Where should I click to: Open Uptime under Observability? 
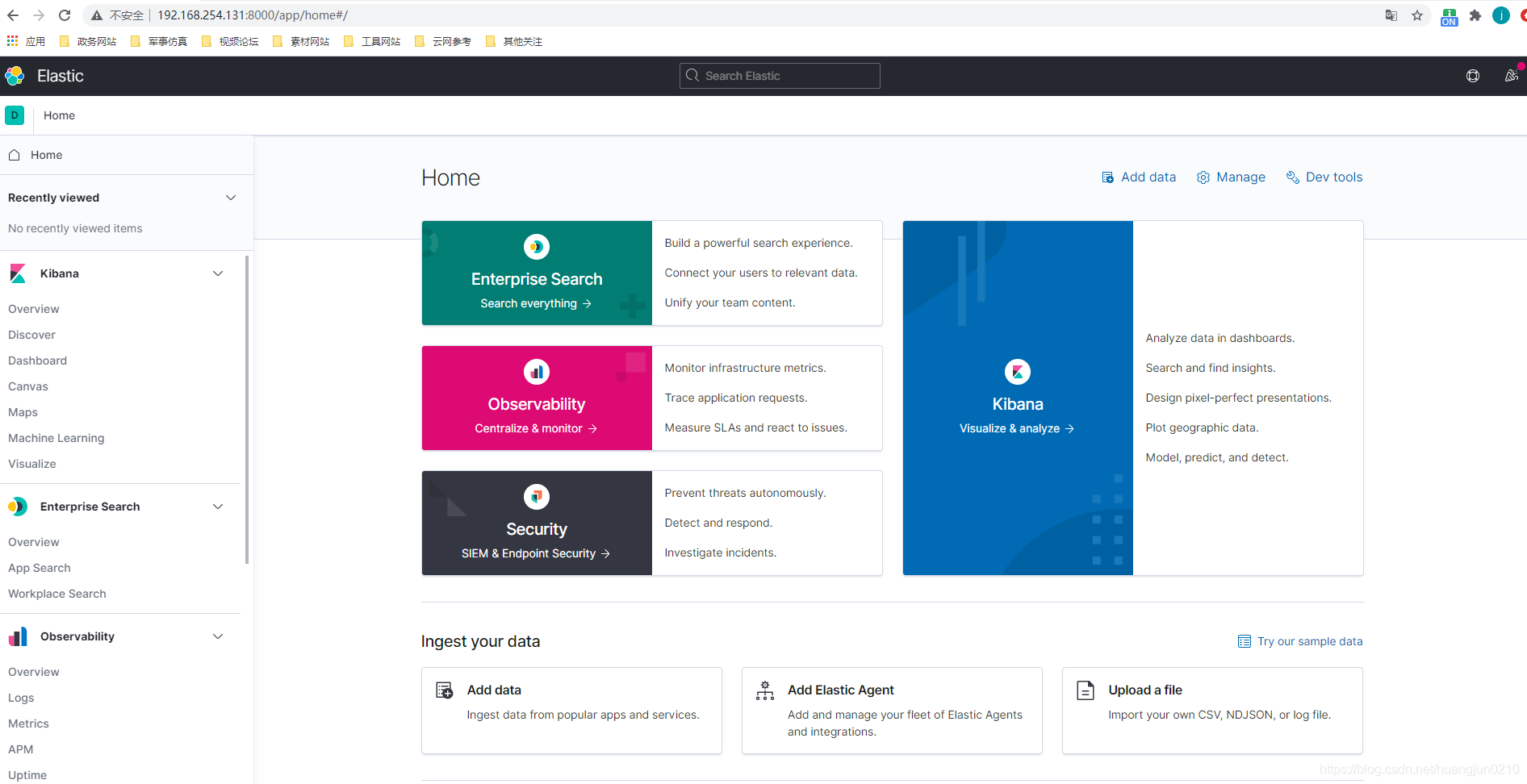[x=27, y=775]
